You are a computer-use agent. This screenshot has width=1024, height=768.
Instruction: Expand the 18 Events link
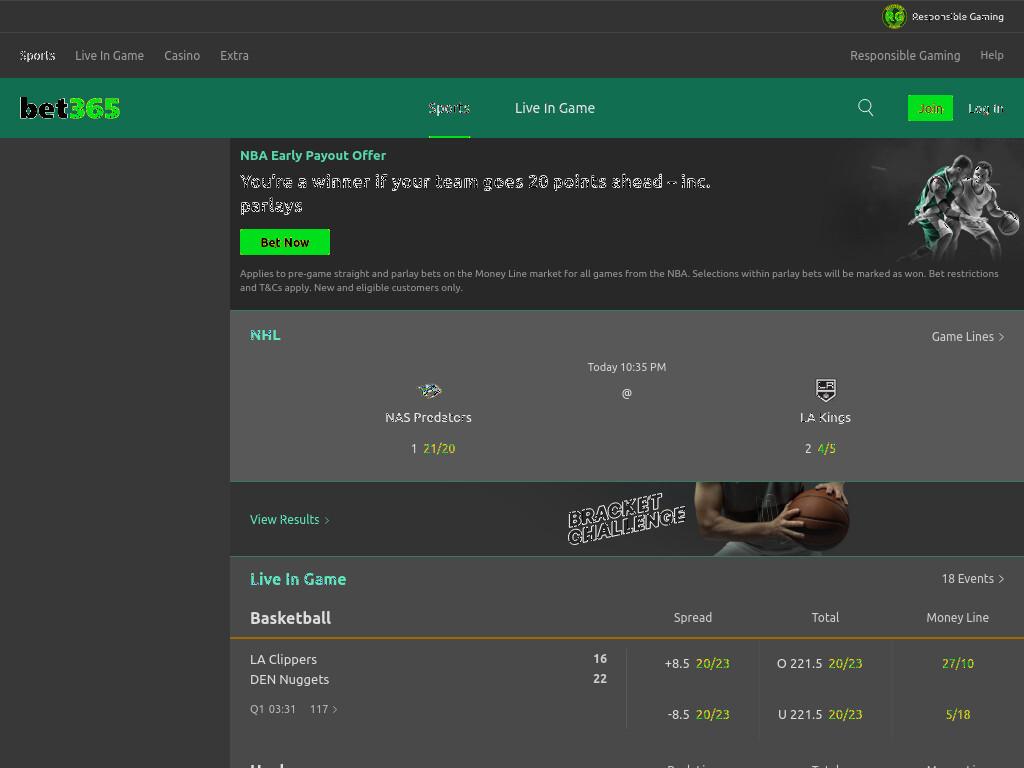click(x=972, y=579)
